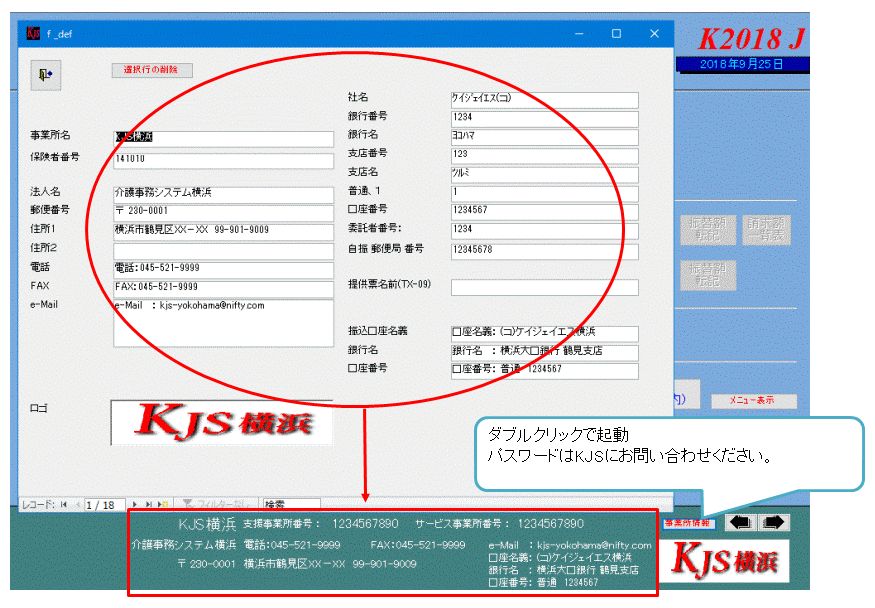Click the フィルターなし filter indicator

(x=210, y=505)
